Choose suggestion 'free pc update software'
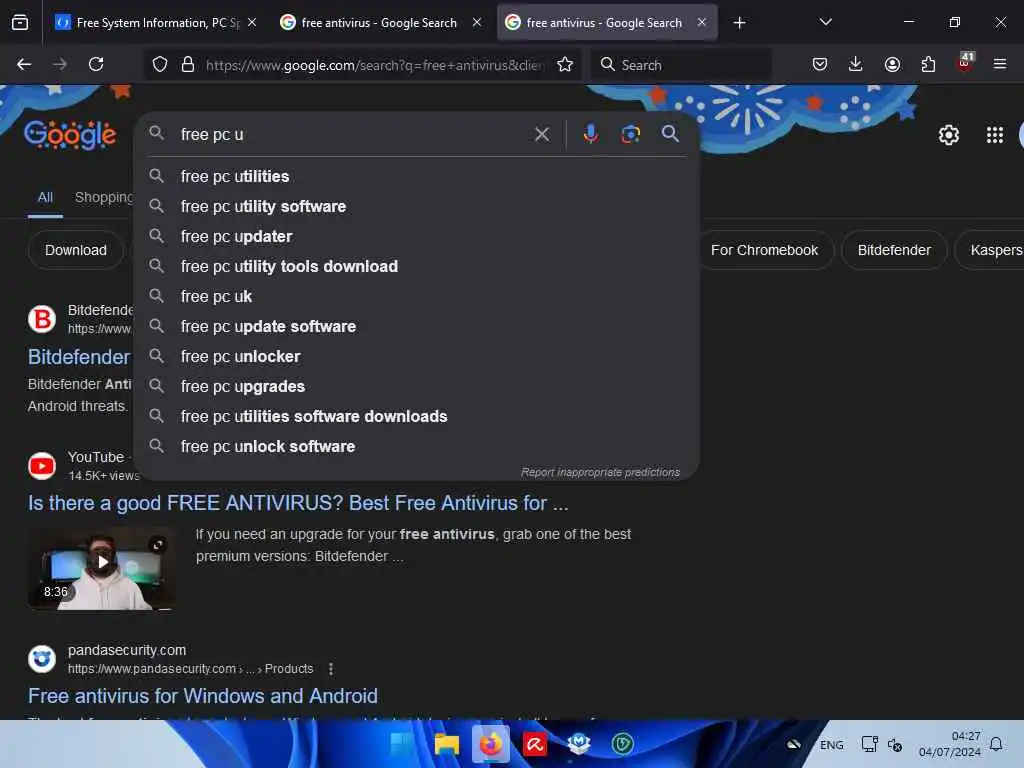Viewport: 1024px width, 768px height. click(x=417, y=327)
